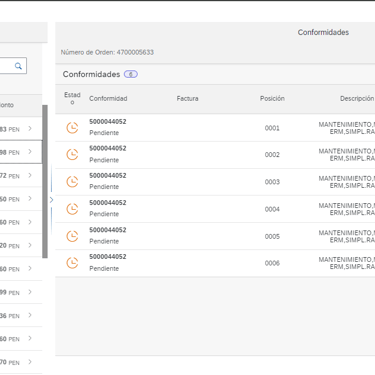
Task: Click pending clock icon for position 0005
Action: point(72,236)
